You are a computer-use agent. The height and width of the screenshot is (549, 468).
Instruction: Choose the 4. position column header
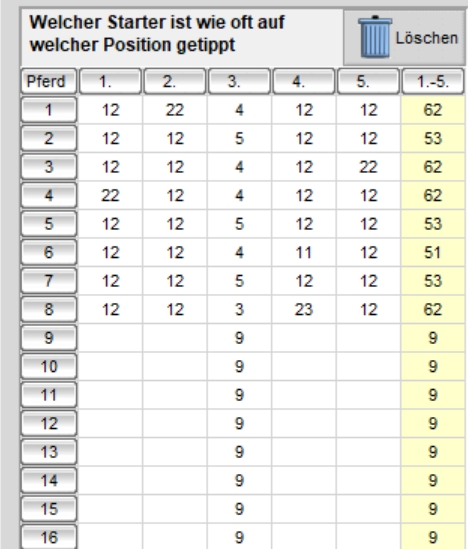(x=303, y=82)
